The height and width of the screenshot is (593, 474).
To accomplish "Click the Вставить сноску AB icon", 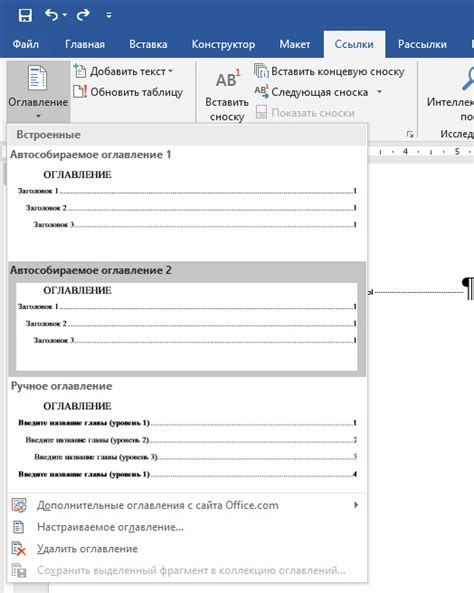I will coord(228,79).
